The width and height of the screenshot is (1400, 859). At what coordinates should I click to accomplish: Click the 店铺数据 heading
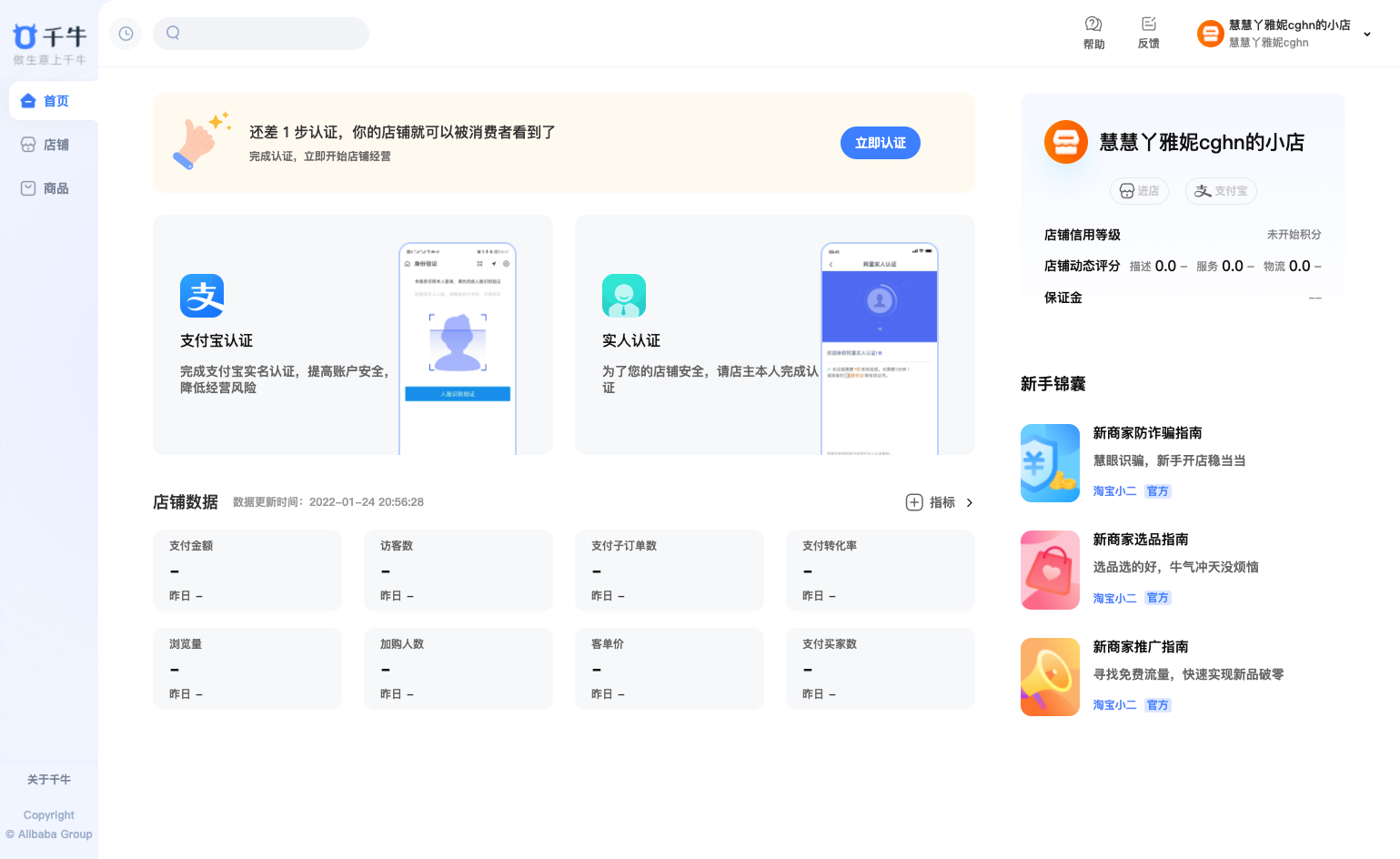coord(186,502)
